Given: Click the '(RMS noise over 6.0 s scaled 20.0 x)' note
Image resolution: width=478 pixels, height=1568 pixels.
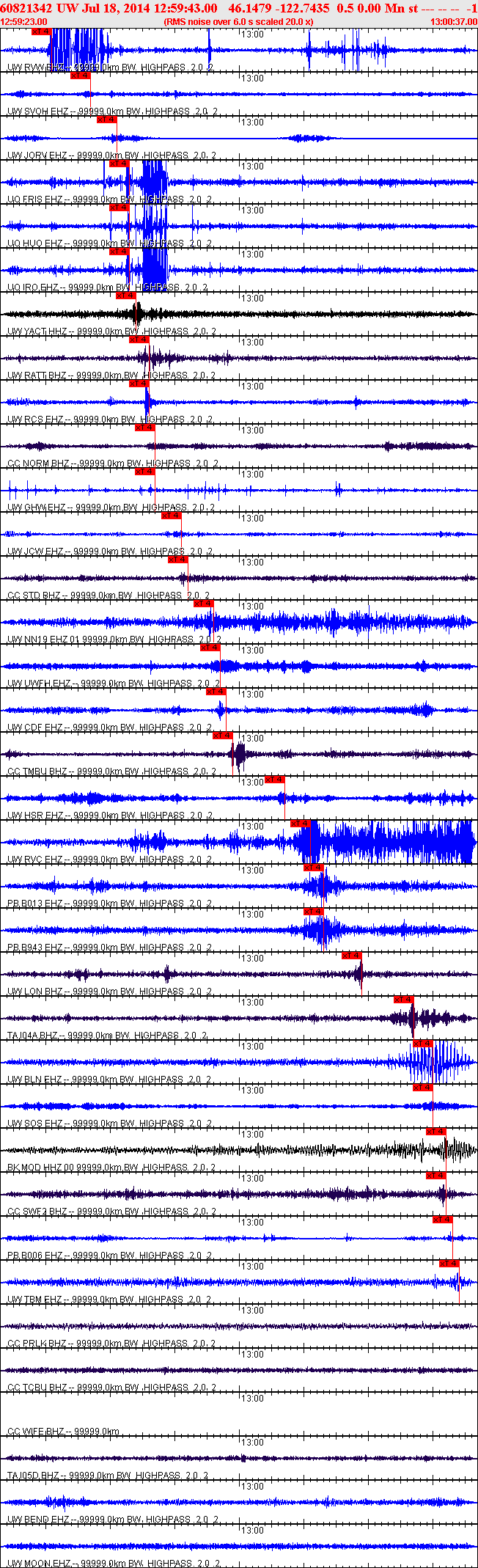Looking at the screenshot, I should [239, 22].
